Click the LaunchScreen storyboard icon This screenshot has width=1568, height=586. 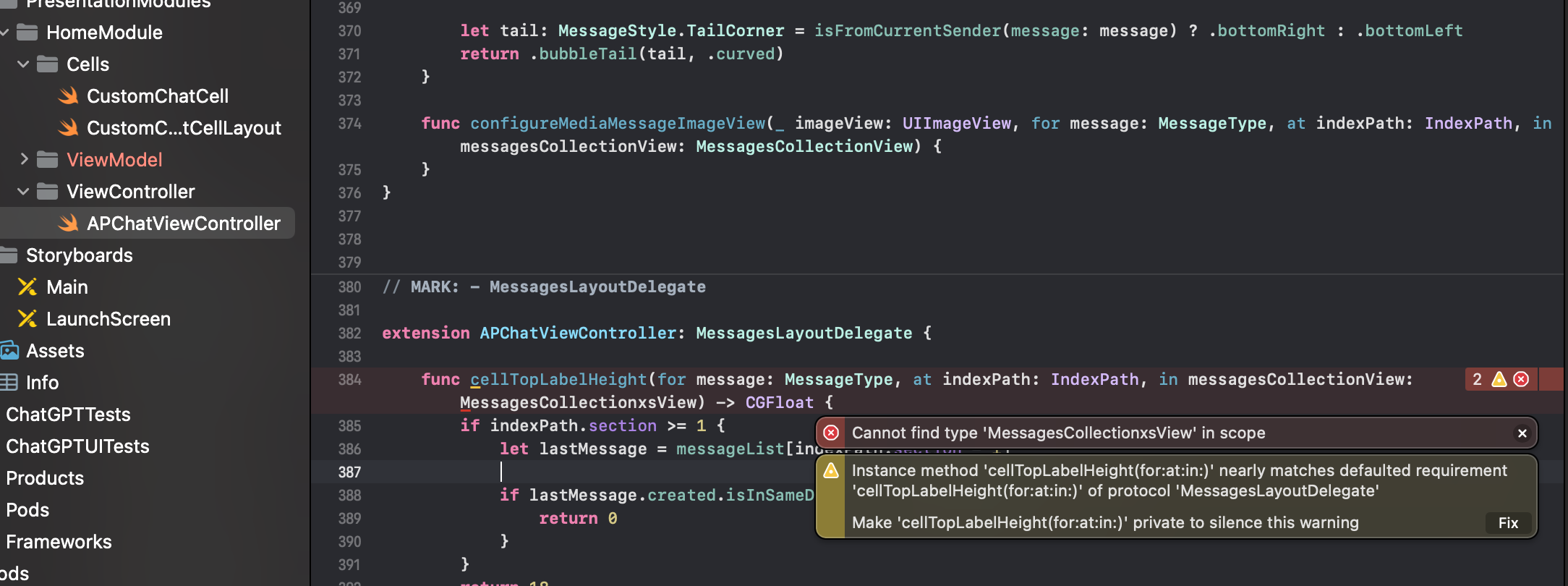click(x=27, y=319)
